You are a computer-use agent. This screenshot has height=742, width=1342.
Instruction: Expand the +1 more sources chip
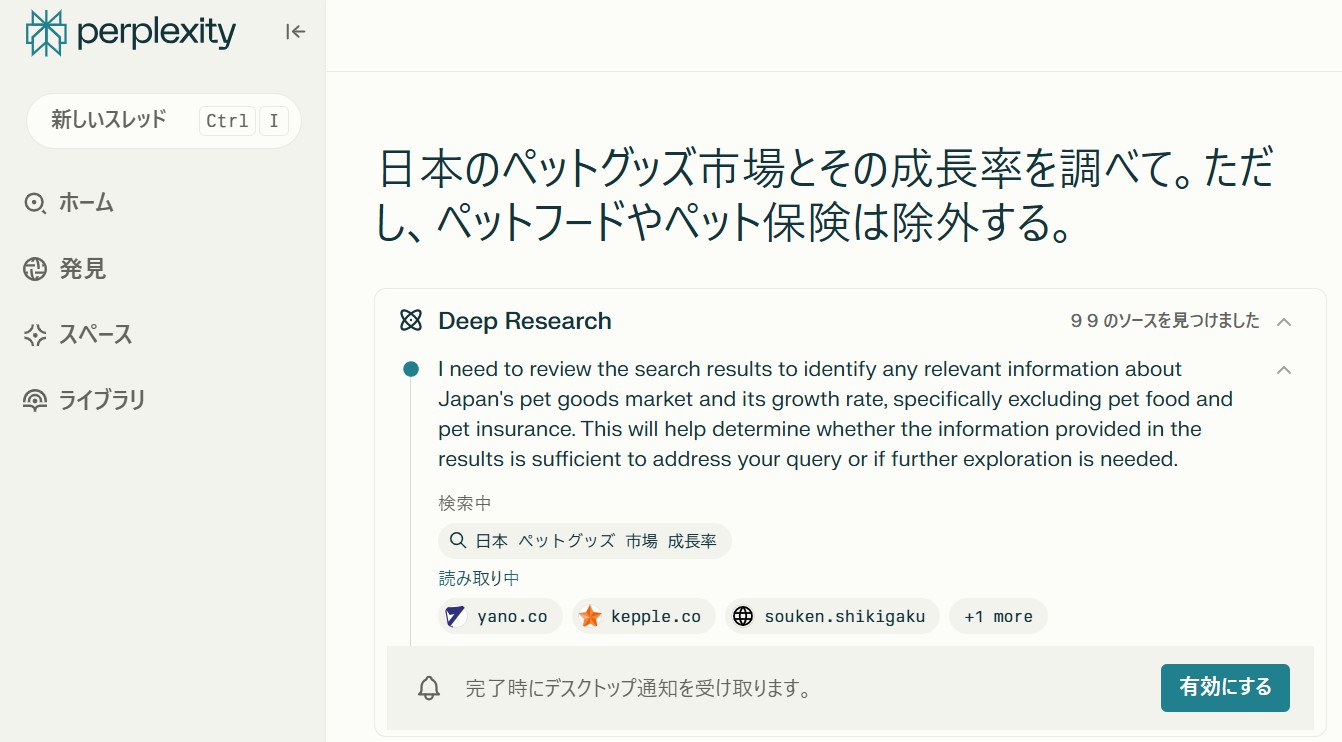997,616
